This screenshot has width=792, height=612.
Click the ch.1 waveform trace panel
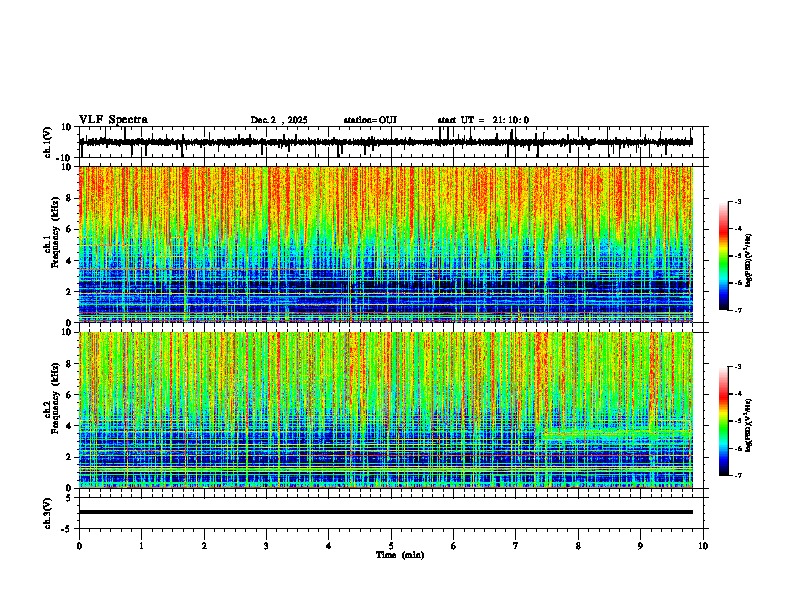point(391,142)
